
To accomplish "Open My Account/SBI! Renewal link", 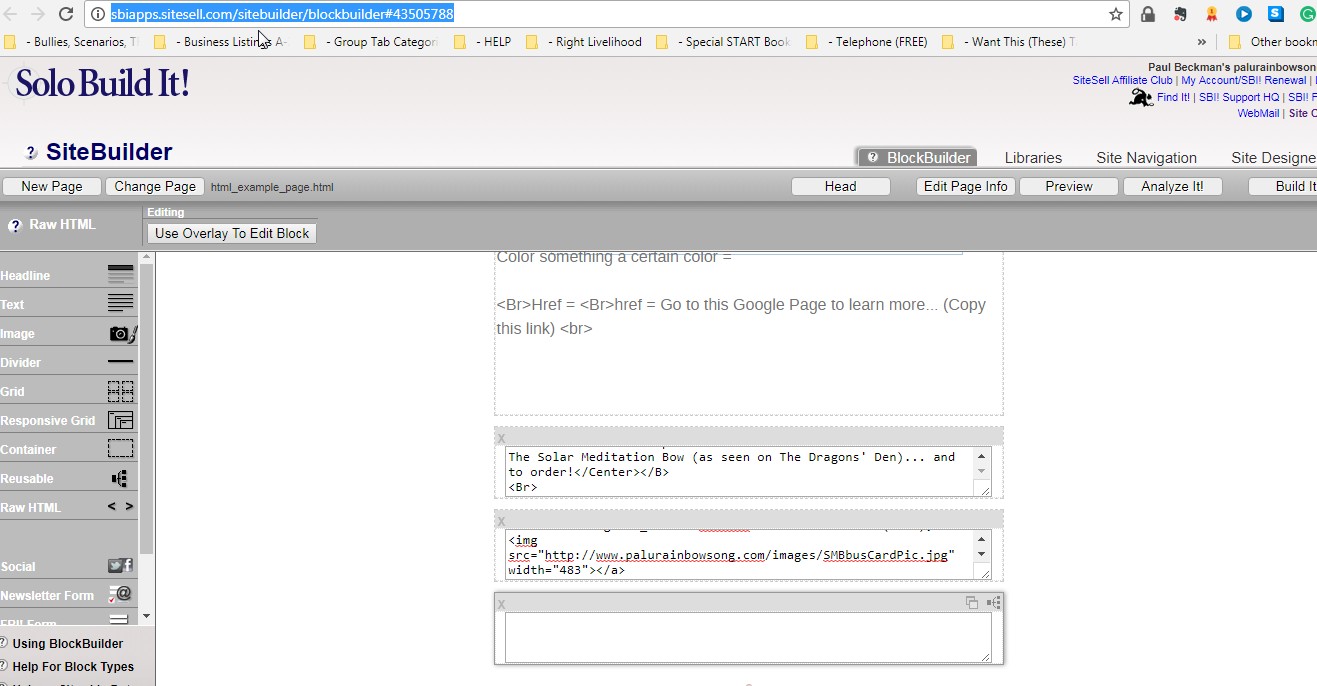I will (x=1243, y=80).
